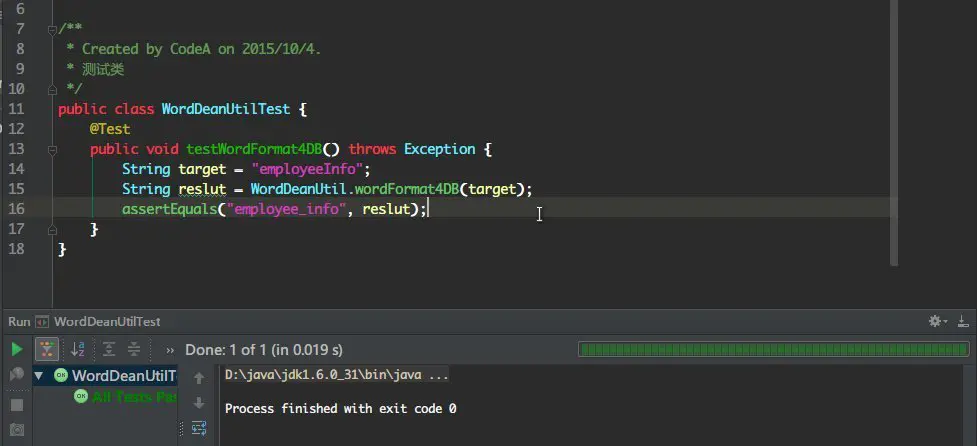This screenshot has width=977, height=446.
Task: Select the All Tests Passed node
Action: click(x=135, y=396)
